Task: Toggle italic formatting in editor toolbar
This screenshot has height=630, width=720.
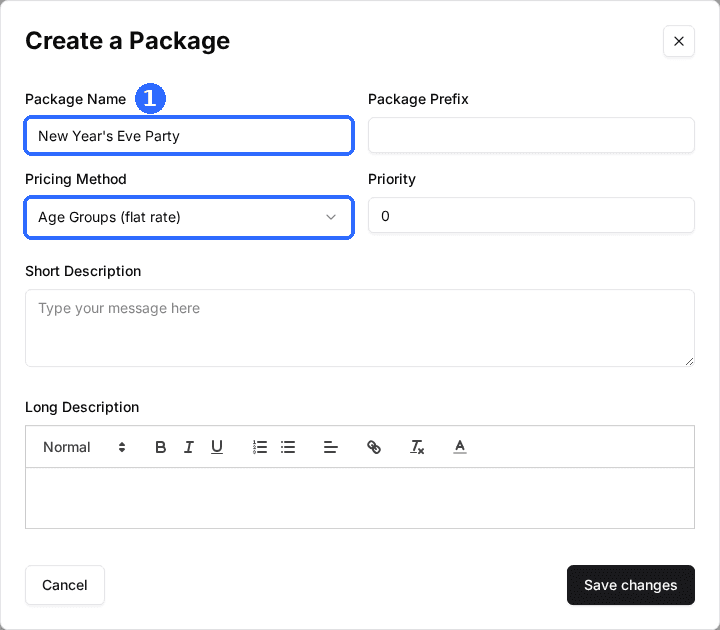Action: coord(188,447)
